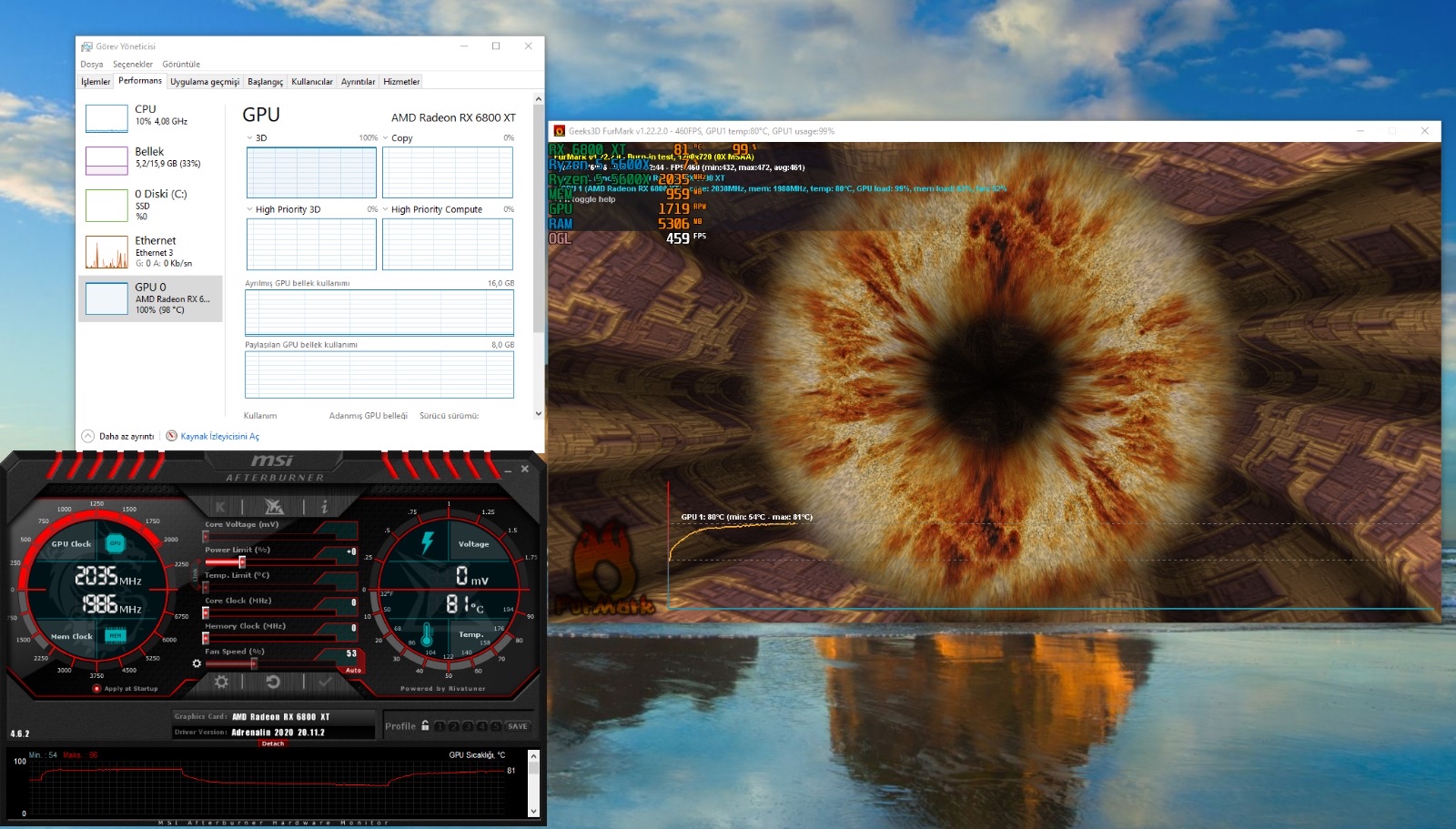Click the lightning bolt voltage icon in Afterburner
Screen dimensions: 1456x829
(427, 542)
